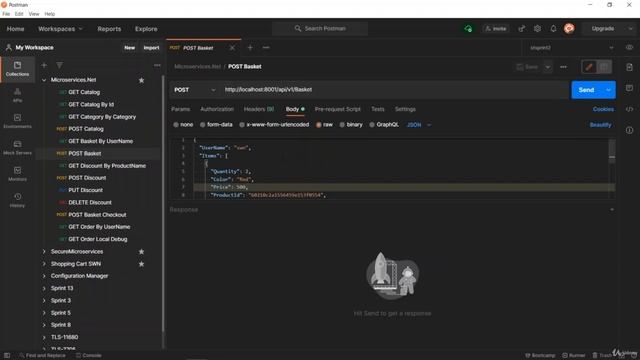Switch to the Authorization tab
Viewport: 640px width, 360px height.
click(217, 109)
